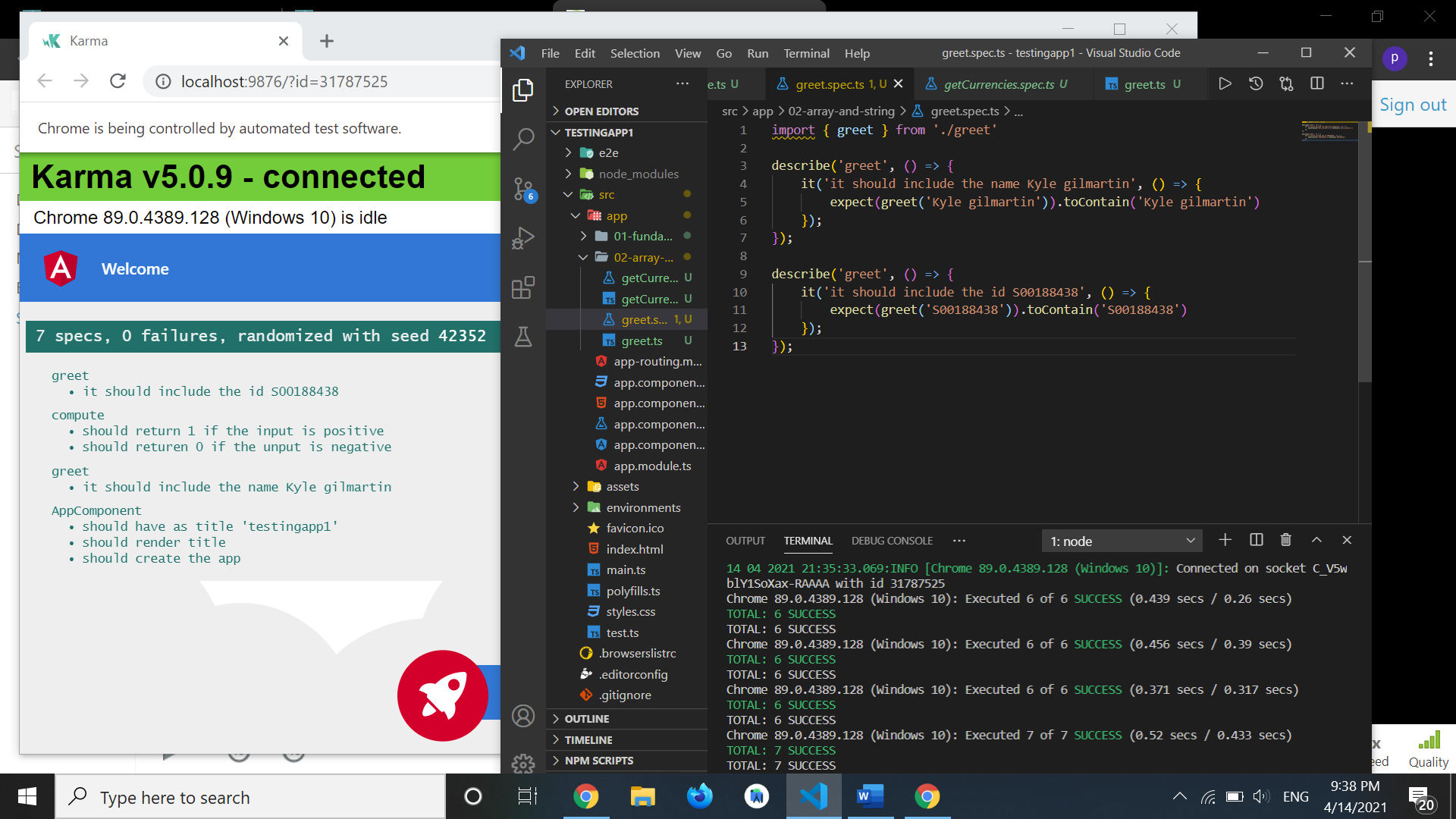Open the Selection menu
The width and height of the screenshot is (1456, 819).
click(x=635, y=53)
